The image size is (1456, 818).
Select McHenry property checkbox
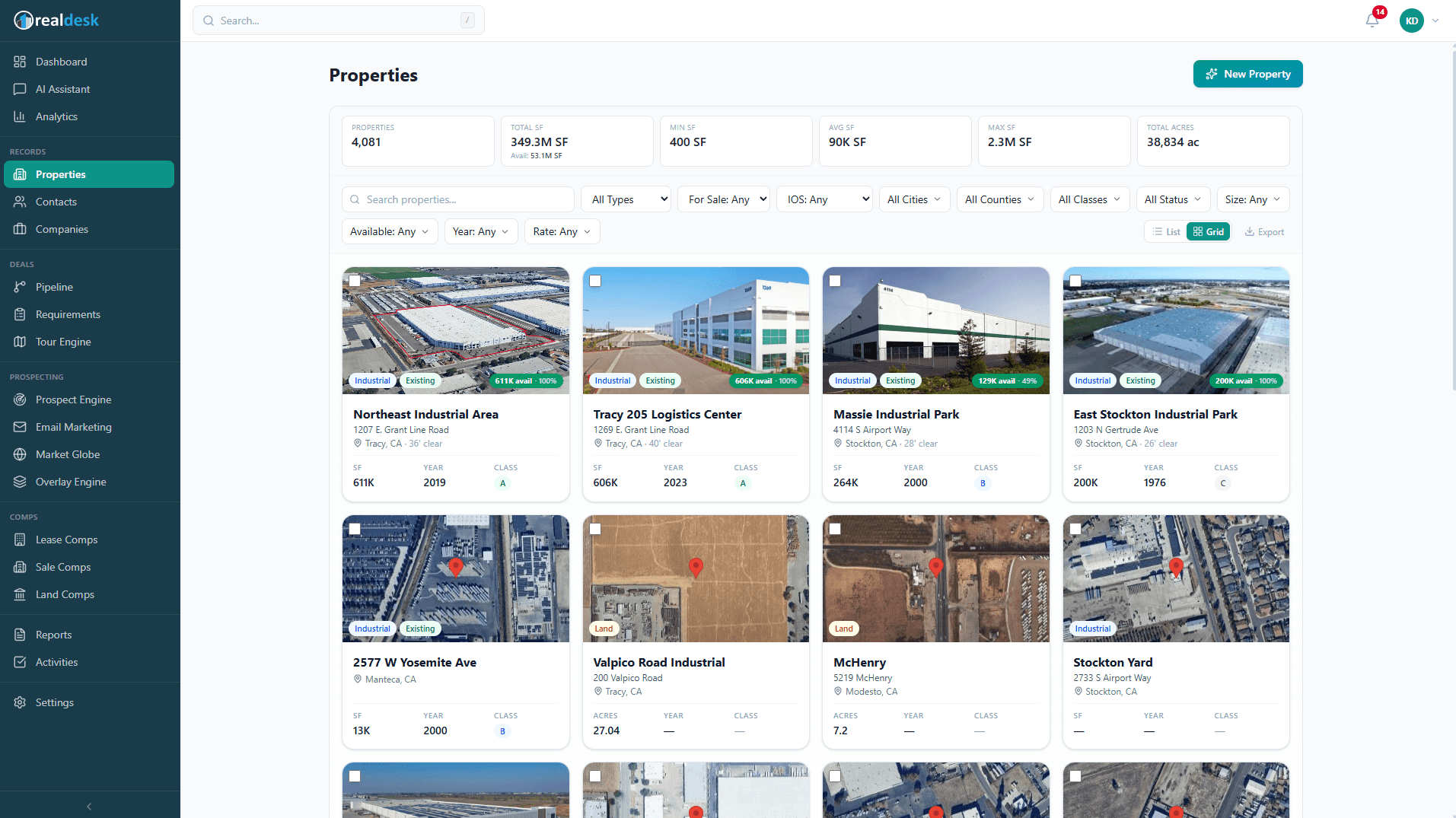click(x=835, y=529)
